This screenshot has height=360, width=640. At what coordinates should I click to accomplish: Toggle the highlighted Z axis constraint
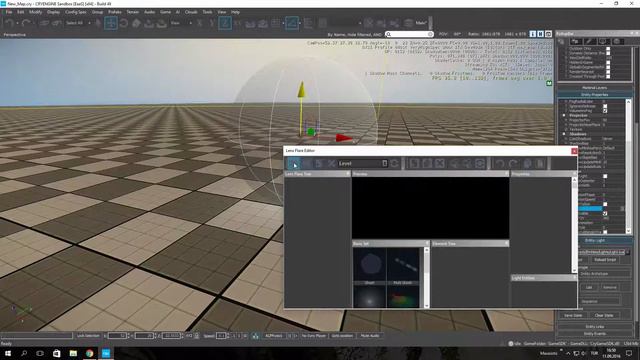[x=225, y=23]
